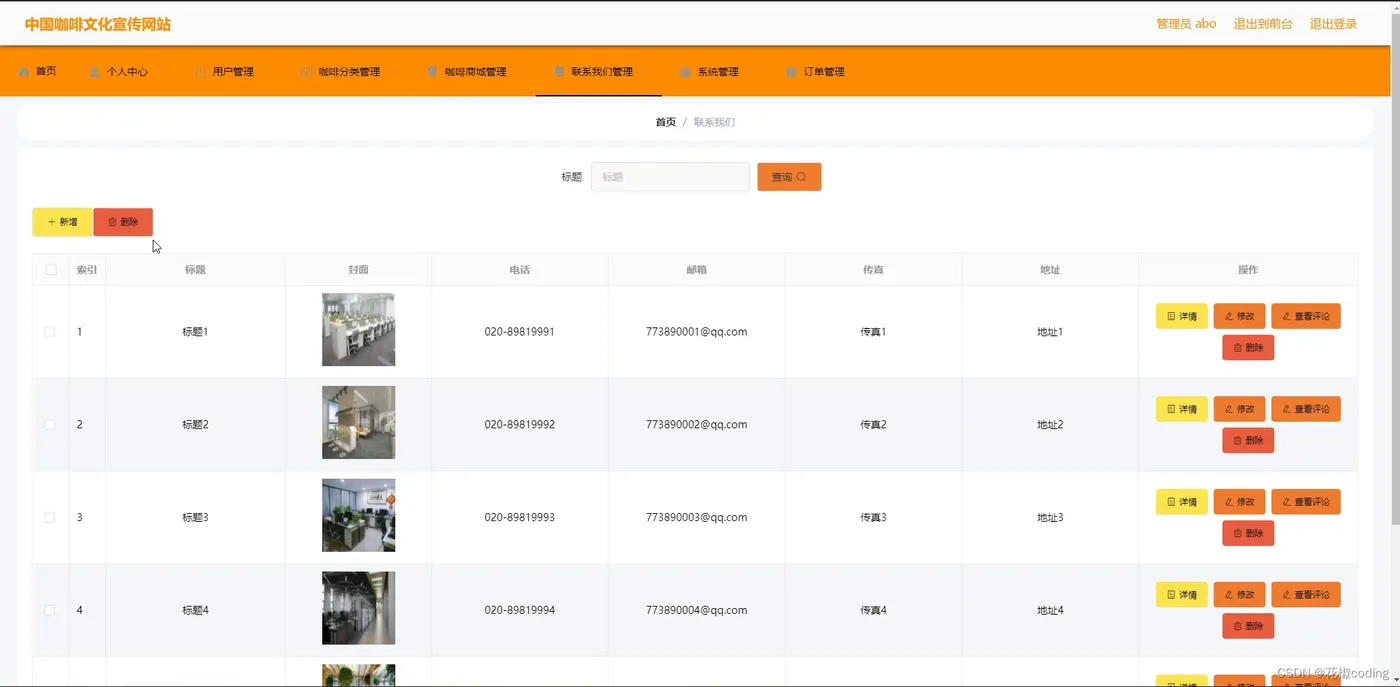Screen dimensions: 1400x687
Task: Click 详情 button for row 标题4
Action: [1182, 595]
